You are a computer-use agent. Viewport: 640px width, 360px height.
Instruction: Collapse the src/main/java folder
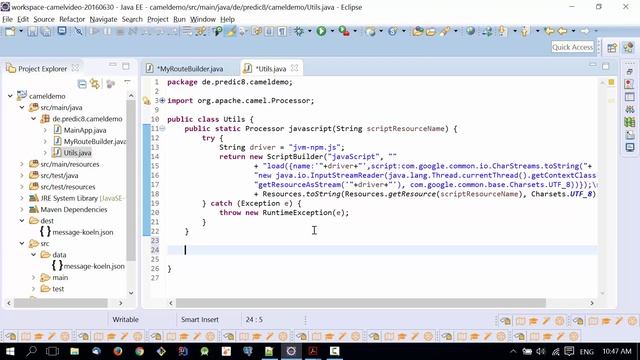(x=22, y=107)
